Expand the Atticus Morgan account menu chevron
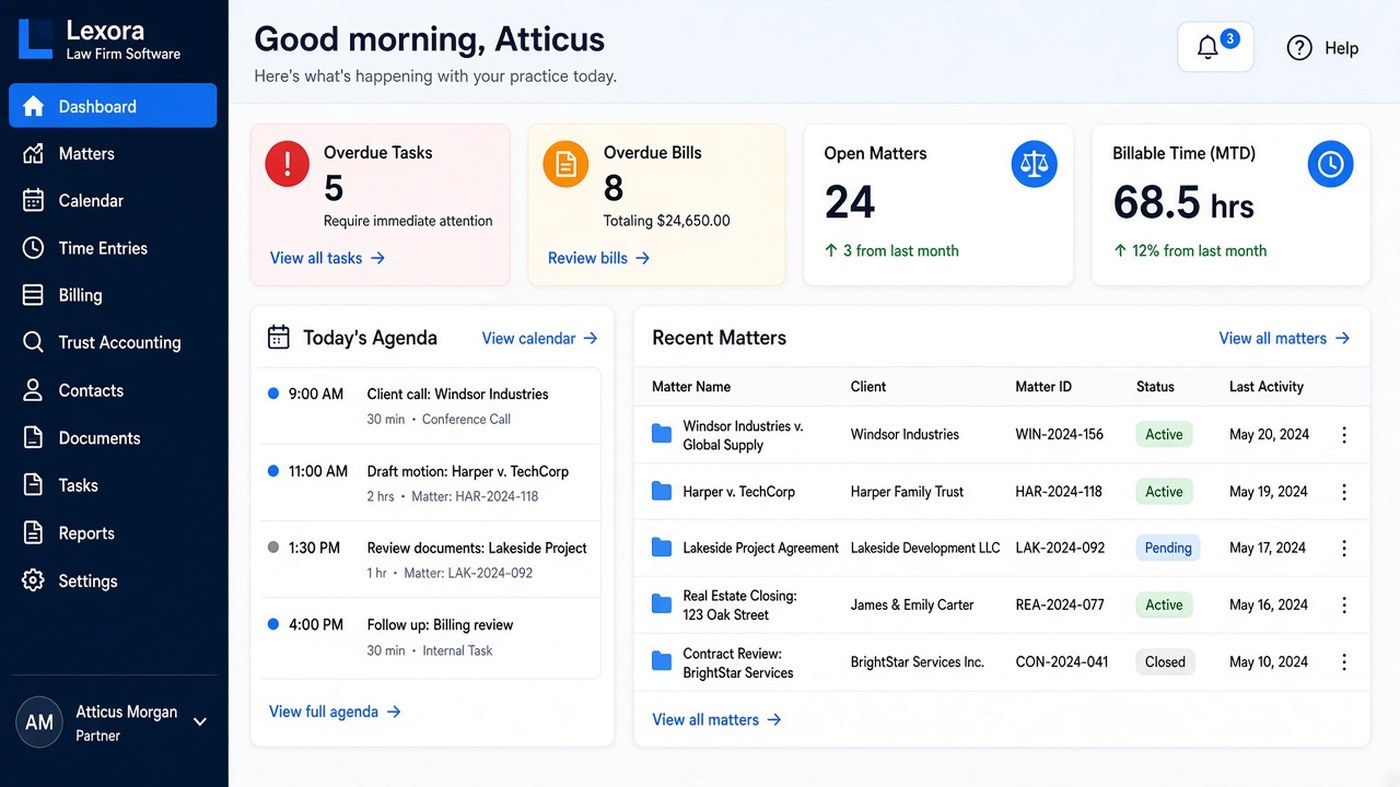The height and width of the screenshot is (787, 1400). pyautogui.click(x=200, y=722)
